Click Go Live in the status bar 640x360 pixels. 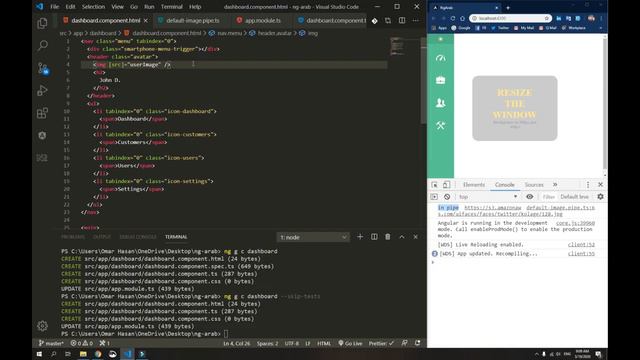(350, 343)
